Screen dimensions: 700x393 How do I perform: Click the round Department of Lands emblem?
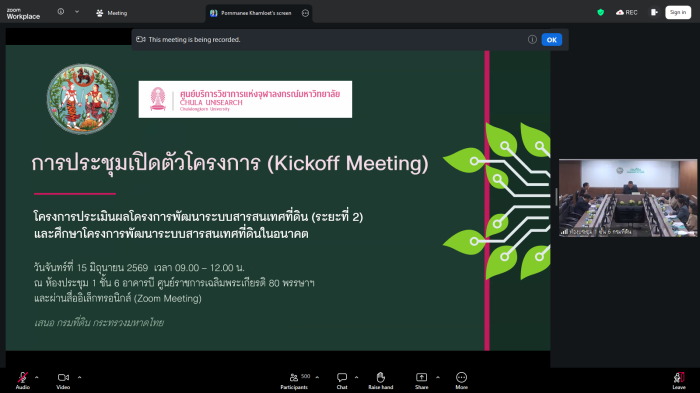point(83,99)
